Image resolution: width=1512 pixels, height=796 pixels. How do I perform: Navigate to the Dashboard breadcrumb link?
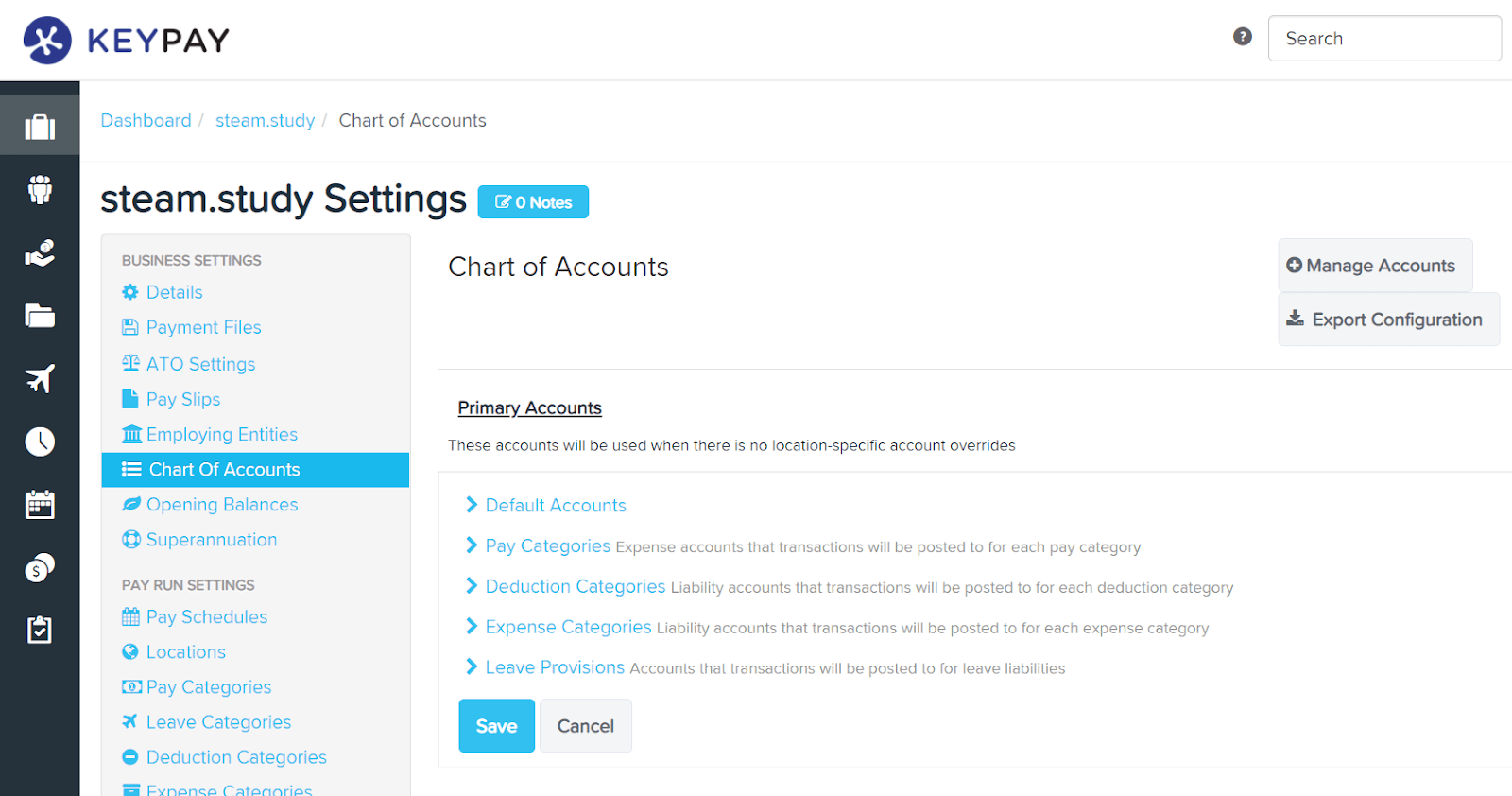146,120
